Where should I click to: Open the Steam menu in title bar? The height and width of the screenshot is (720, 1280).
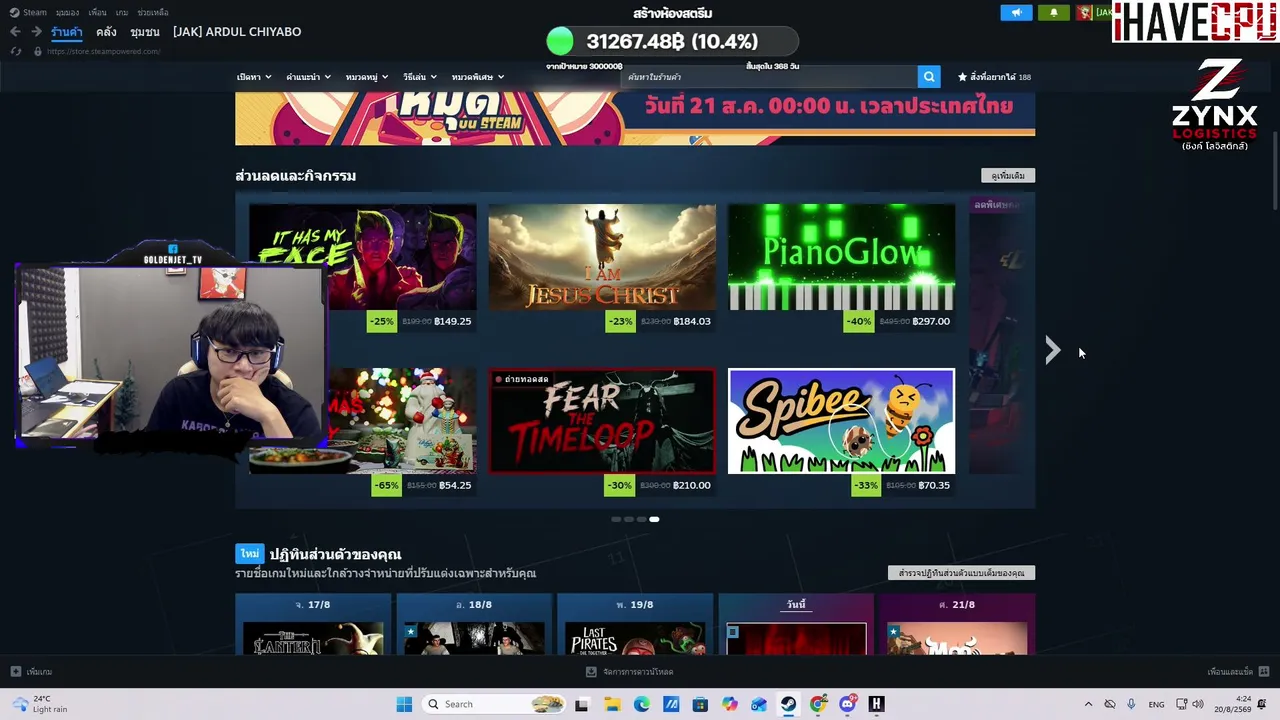(29, 12)
